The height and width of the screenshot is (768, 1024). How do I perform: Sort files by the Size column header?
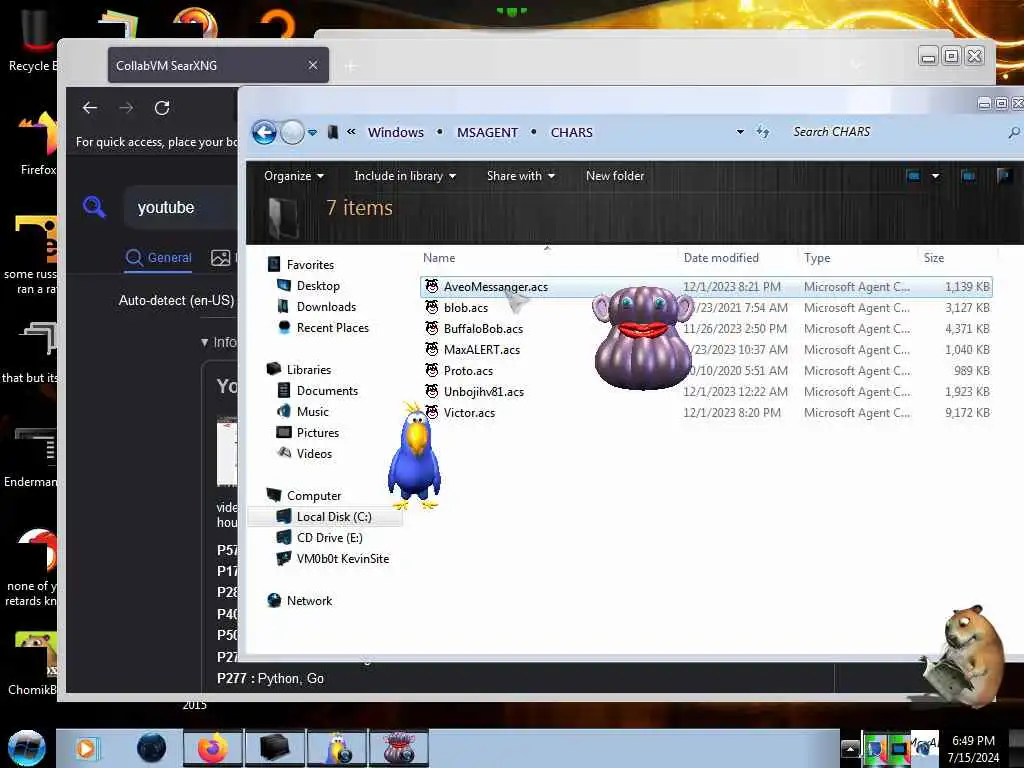click(x=934, y=258)
